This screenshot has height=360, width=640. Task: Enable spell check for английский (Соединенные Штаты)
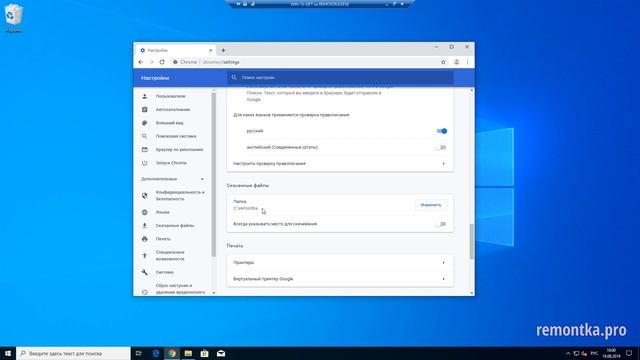pyautogui.click(x=440, y=147)
